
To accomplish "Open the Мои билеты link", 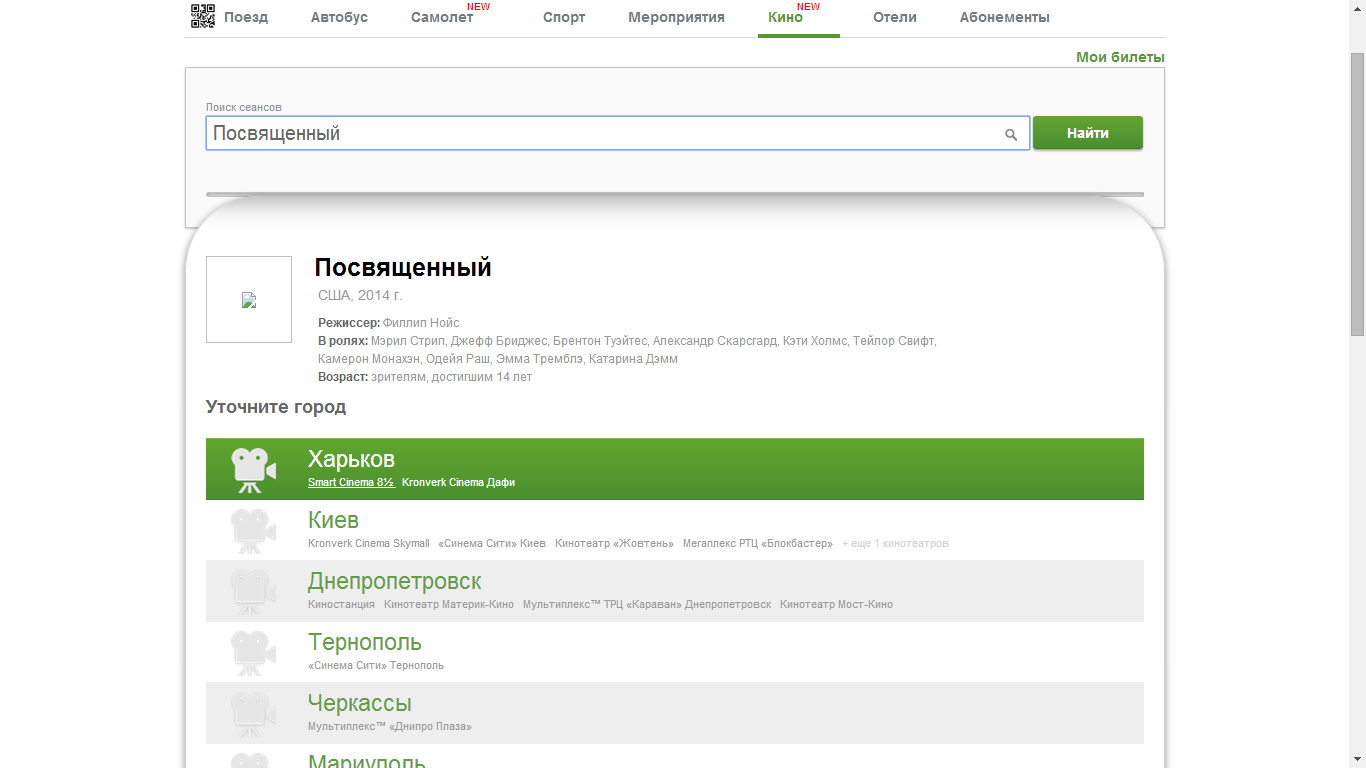I will click(1120, 57).
